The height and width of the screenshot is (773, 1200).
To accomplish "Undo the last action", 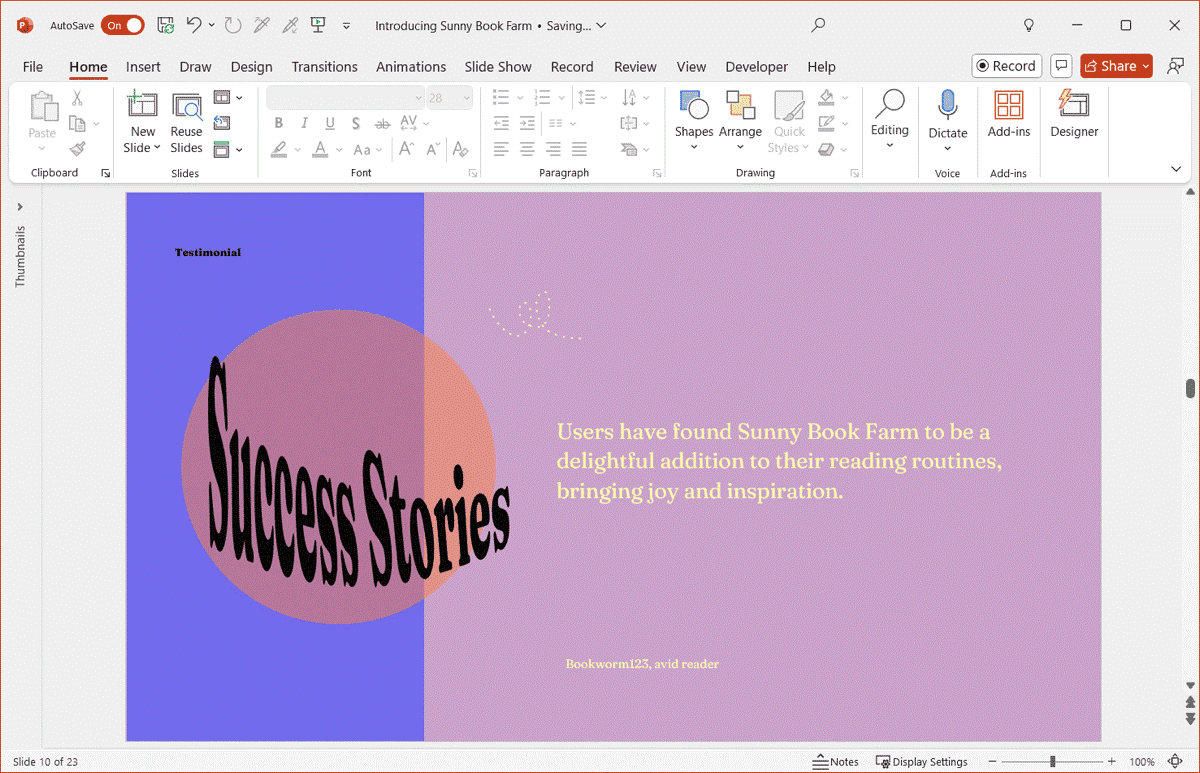I will point(194,25).
